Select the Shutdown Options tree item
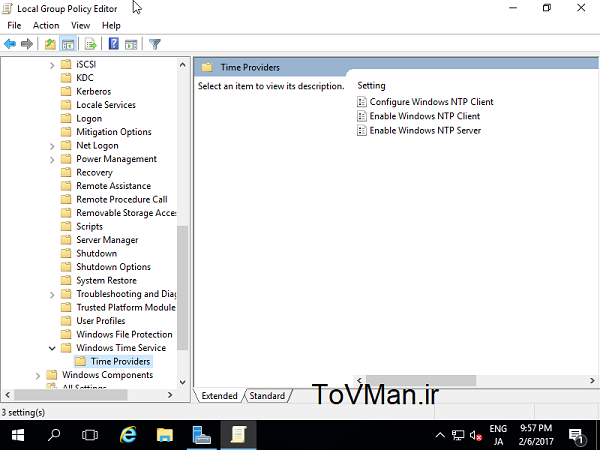The image size is (600, 450). tap(113, 267)
